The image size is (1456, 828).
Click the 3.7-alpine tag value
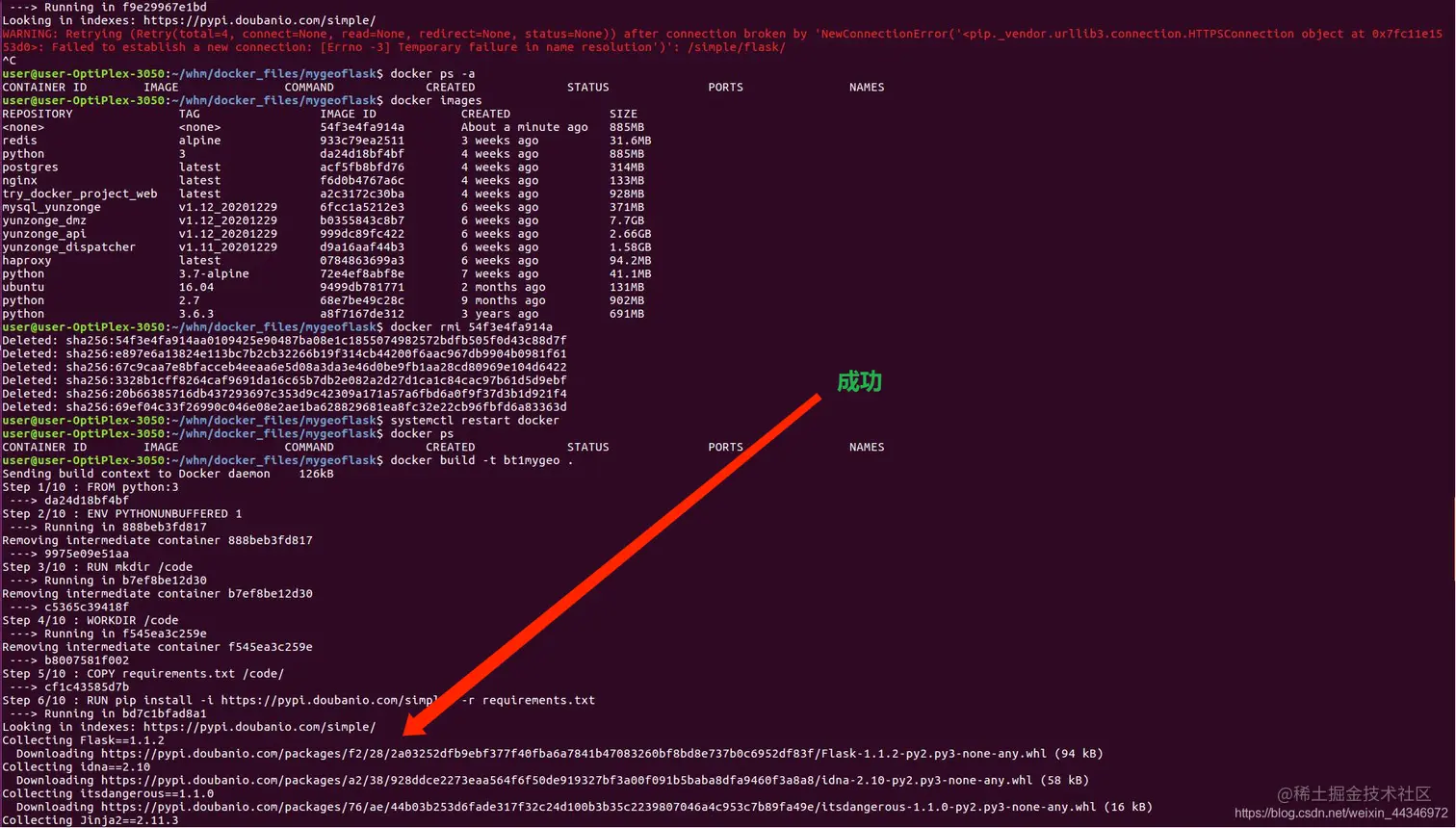pos(214,274)
